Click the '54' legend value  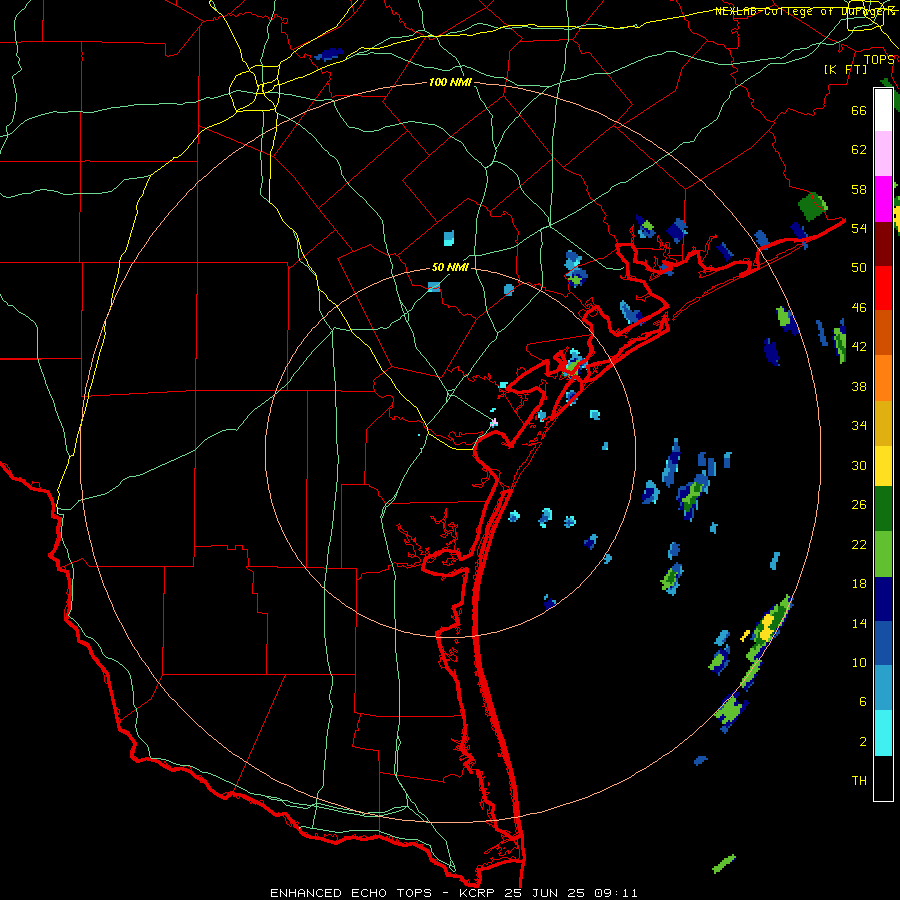859,228
